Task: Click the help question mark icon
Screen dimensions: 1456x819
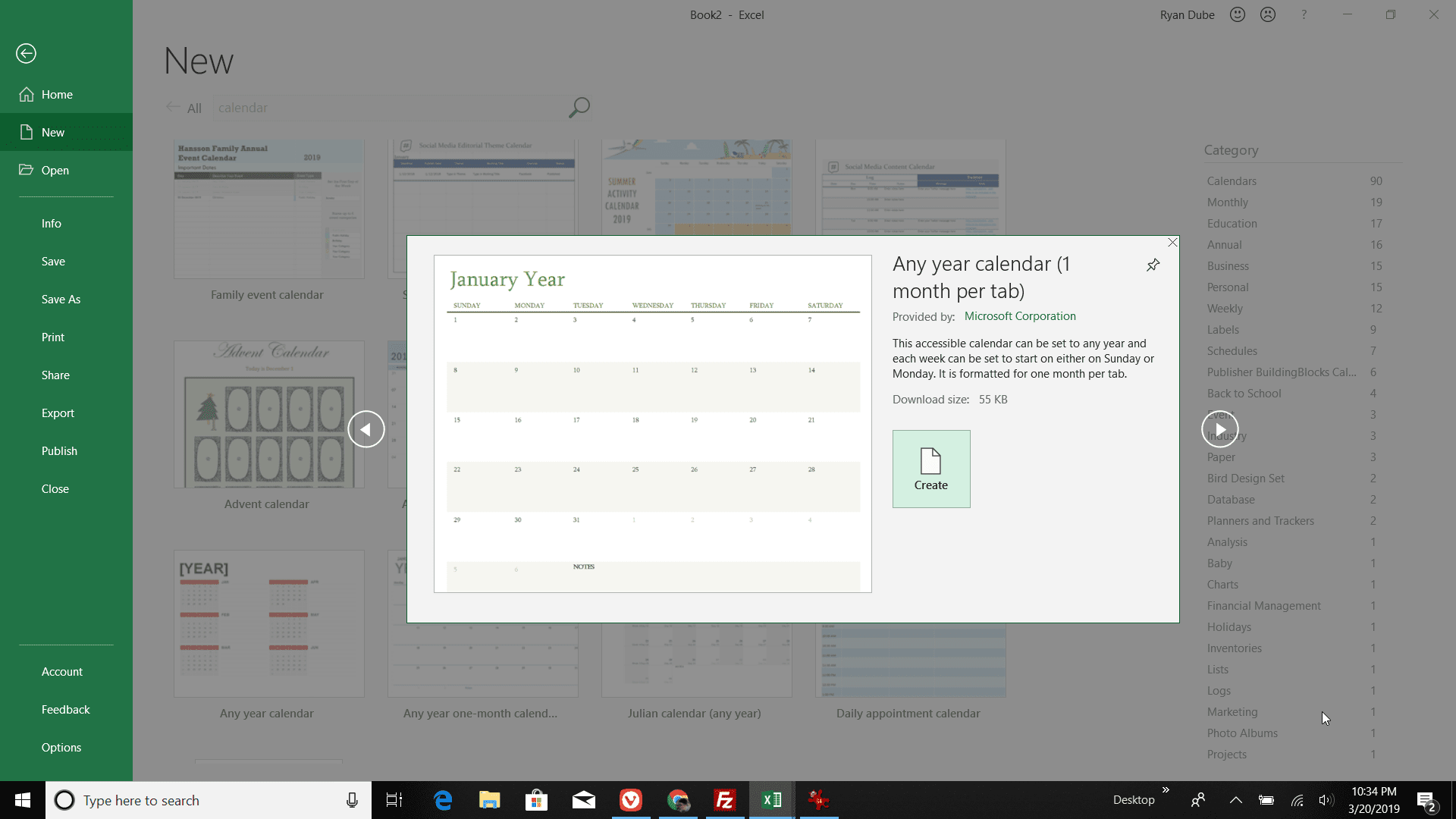Action: click(x=1304, y=14)
